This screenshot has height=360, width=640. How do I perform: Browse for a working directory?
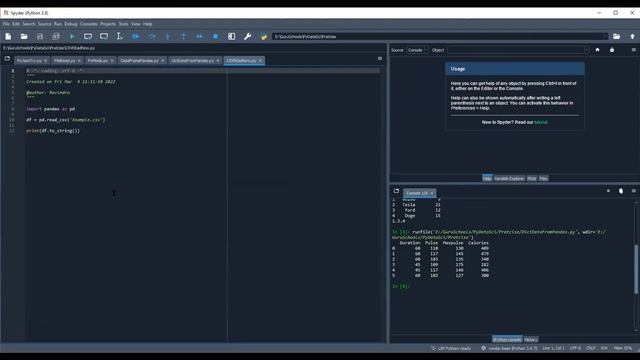616,36
